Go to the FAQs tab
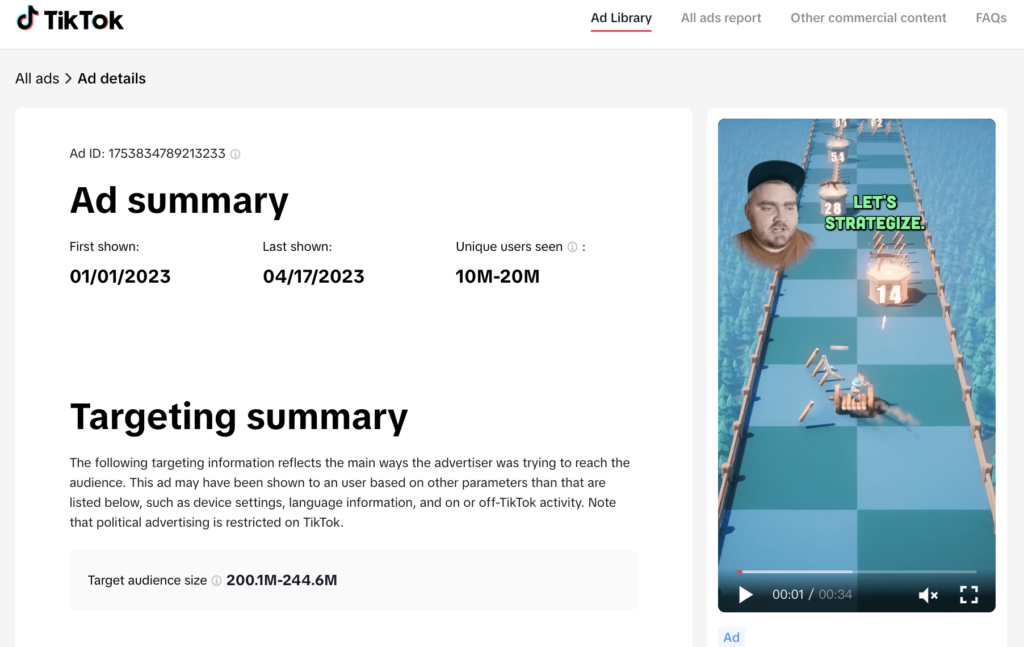This screenshot has height=647, width=1024. (x=991, y=18)
